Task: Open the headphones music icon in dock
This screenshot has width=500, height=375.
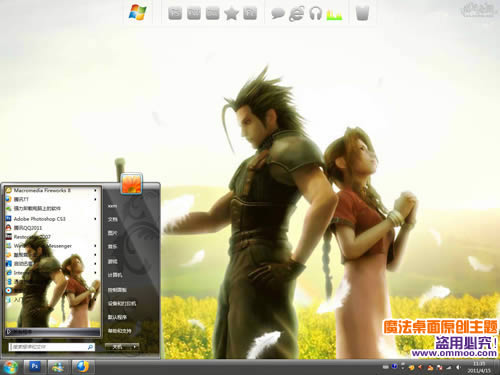Action: [315, 14]
